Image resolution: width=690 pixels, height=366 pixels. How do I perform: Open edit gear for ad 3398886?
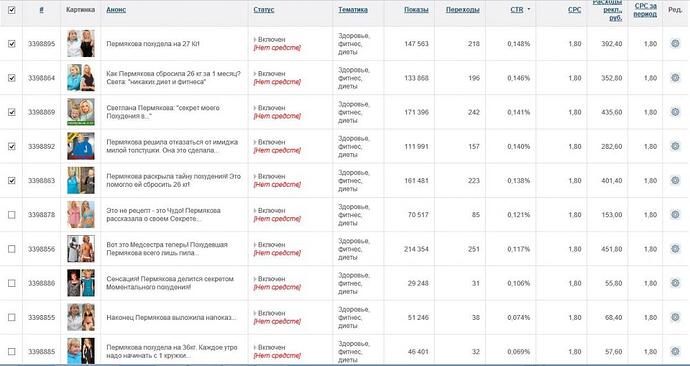[675, 283]
